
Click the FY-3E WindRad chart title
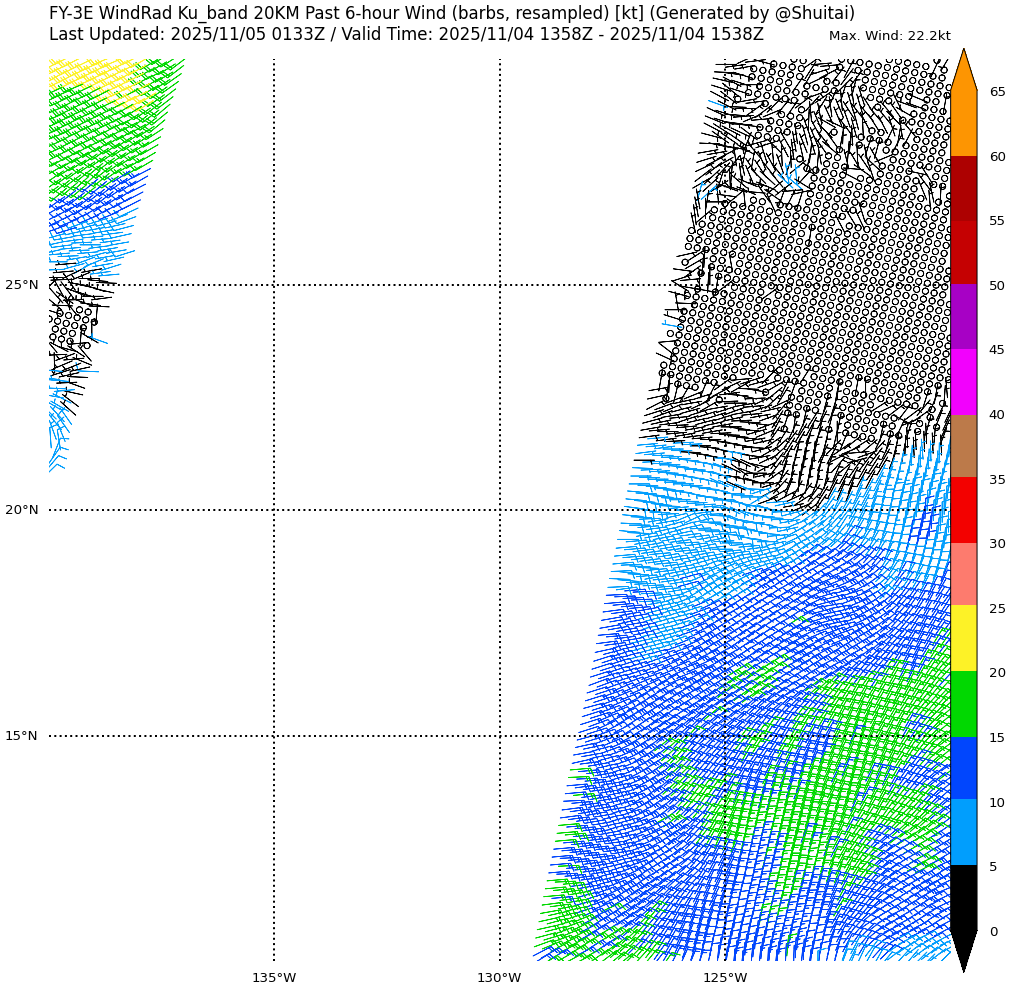tap(452, 13)
